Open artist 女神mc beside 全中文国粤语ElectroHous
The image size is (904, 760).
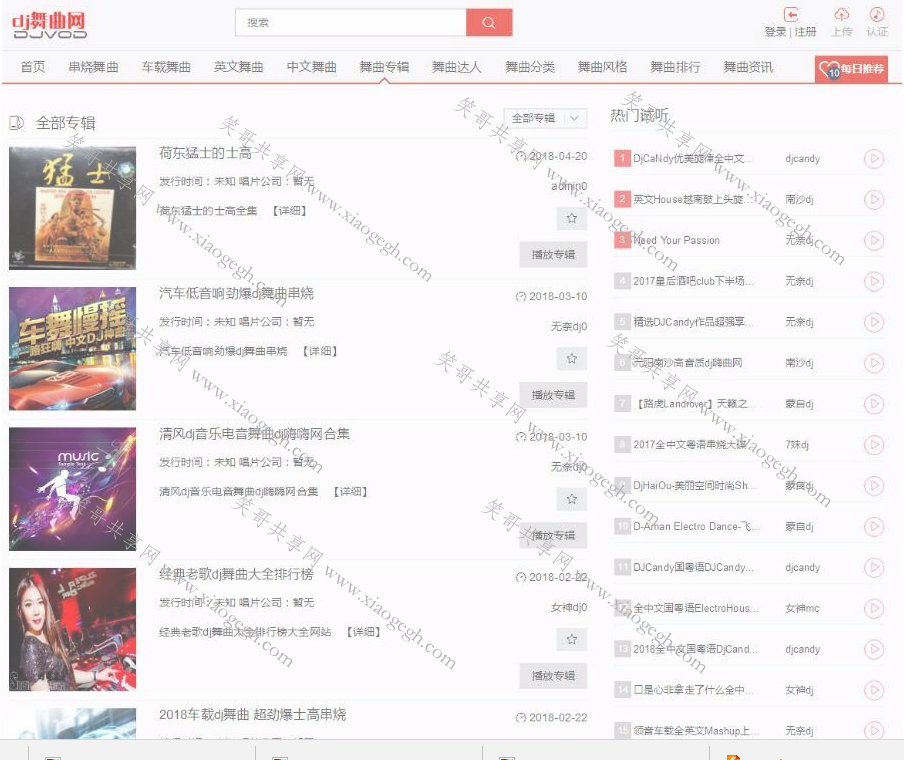[802, 608]
